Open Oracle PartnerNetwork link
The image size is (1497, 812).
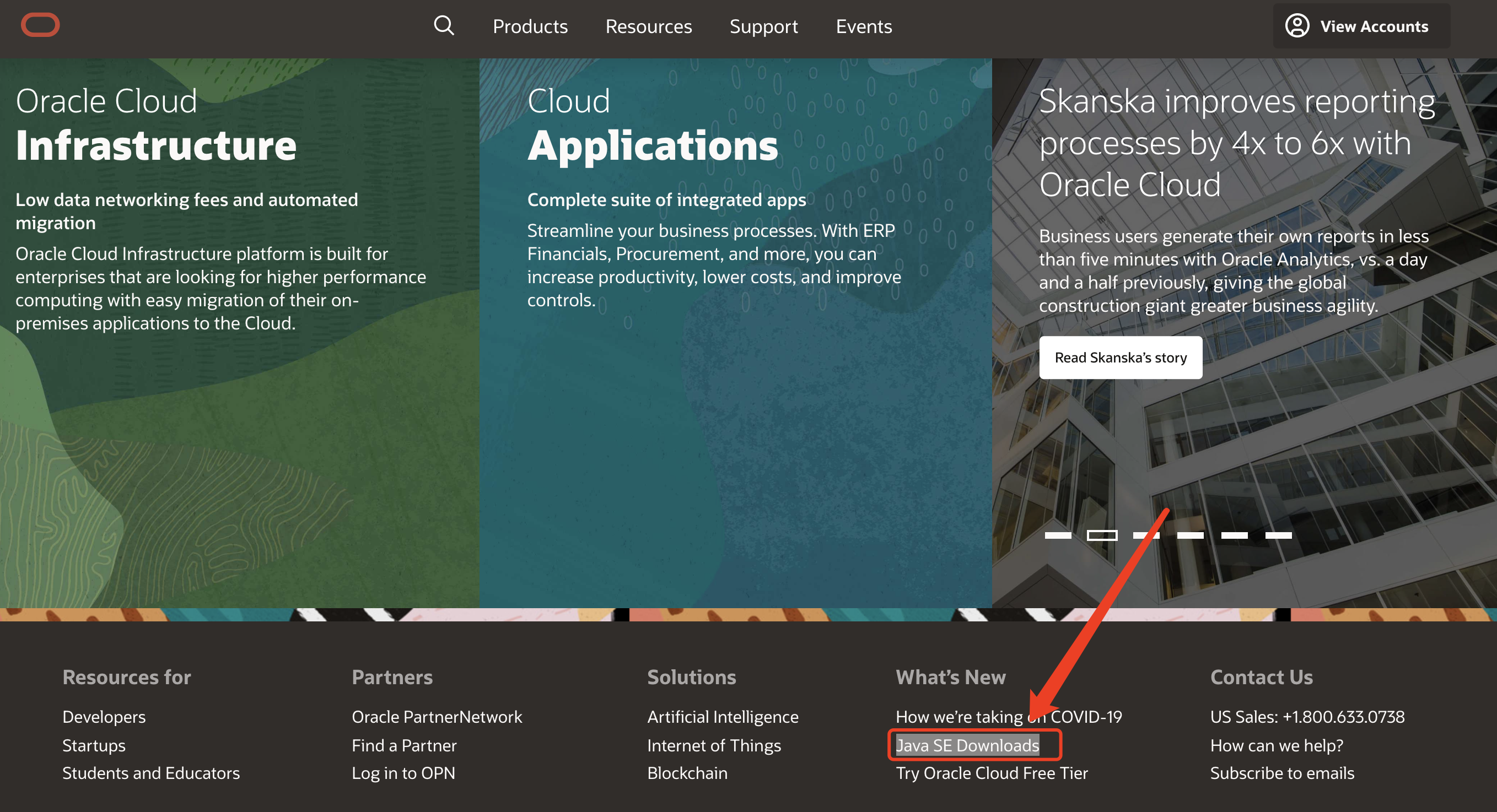pyautogui.click(x=437, y=717)
